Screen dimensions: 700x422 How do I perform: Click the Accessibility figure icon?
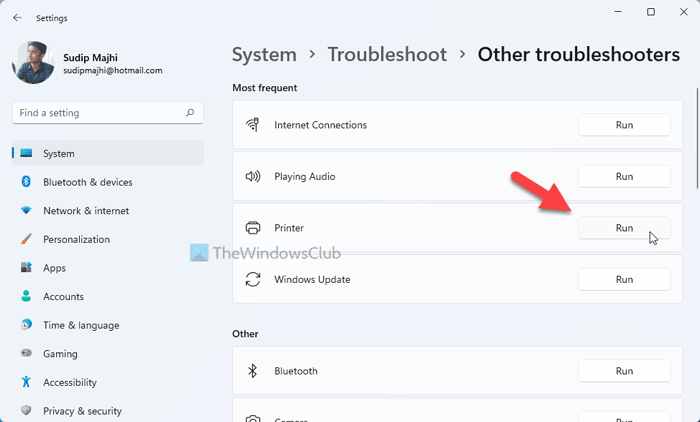coord(26,381)
